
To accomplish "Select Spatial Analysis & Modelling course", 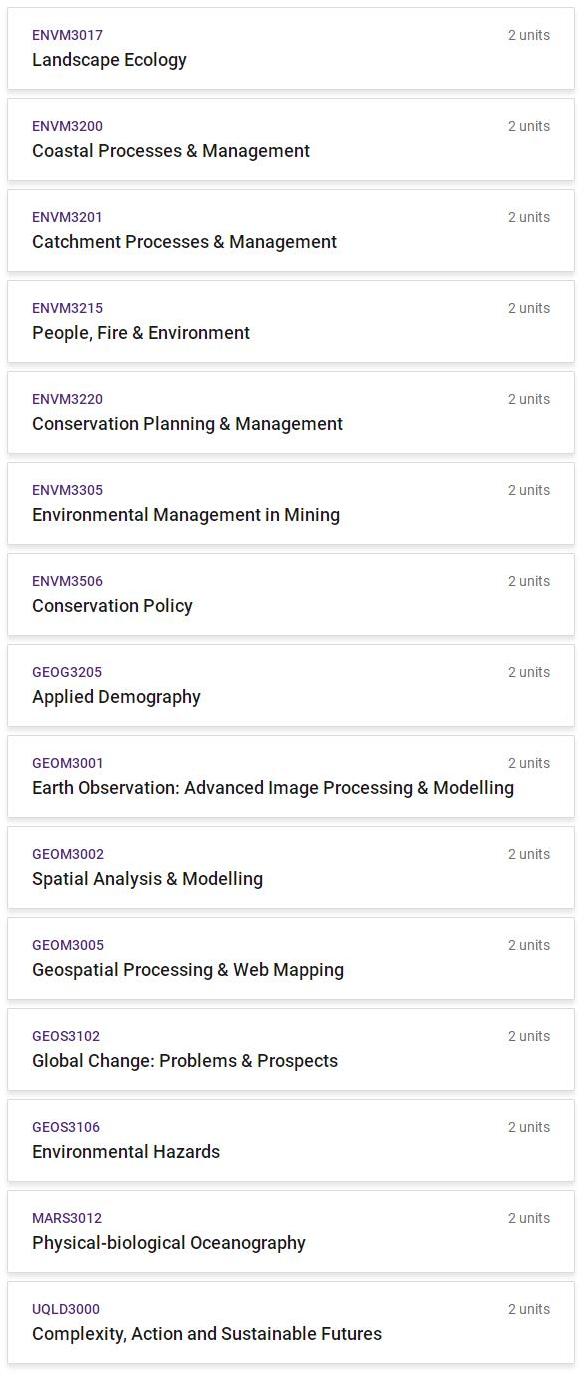I will (291, 868).
